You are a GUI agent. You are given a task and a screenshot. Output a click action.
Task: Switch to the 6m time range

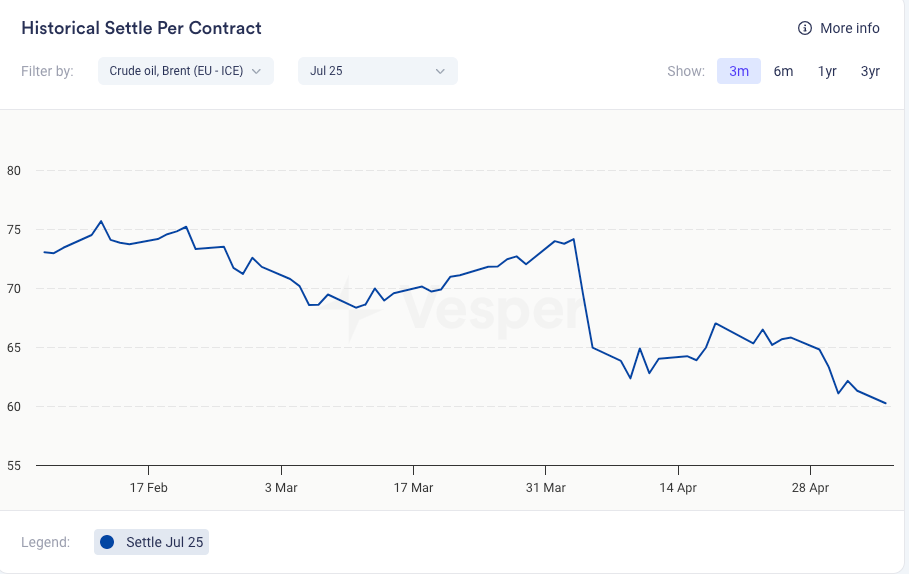point(783,71)
